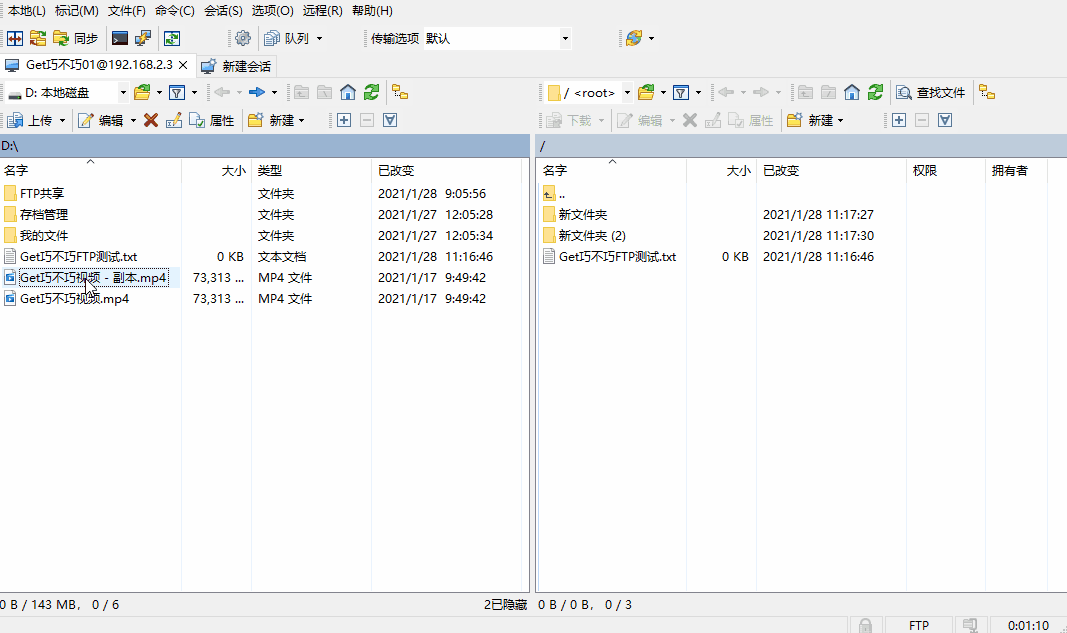The image size is (1067, 633).
Task: Select GetI5不I5视频.mp4 file
Action: [75, 299]
